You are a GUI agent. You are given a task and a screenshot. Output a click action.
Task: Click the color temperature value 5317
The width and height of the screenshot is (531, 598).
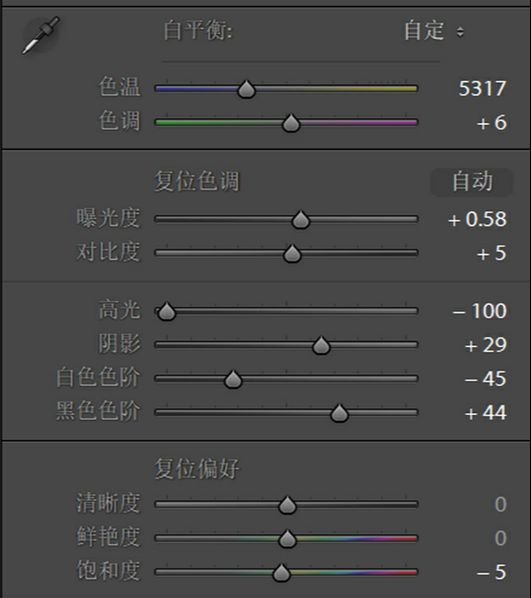[x=482, y=88]
